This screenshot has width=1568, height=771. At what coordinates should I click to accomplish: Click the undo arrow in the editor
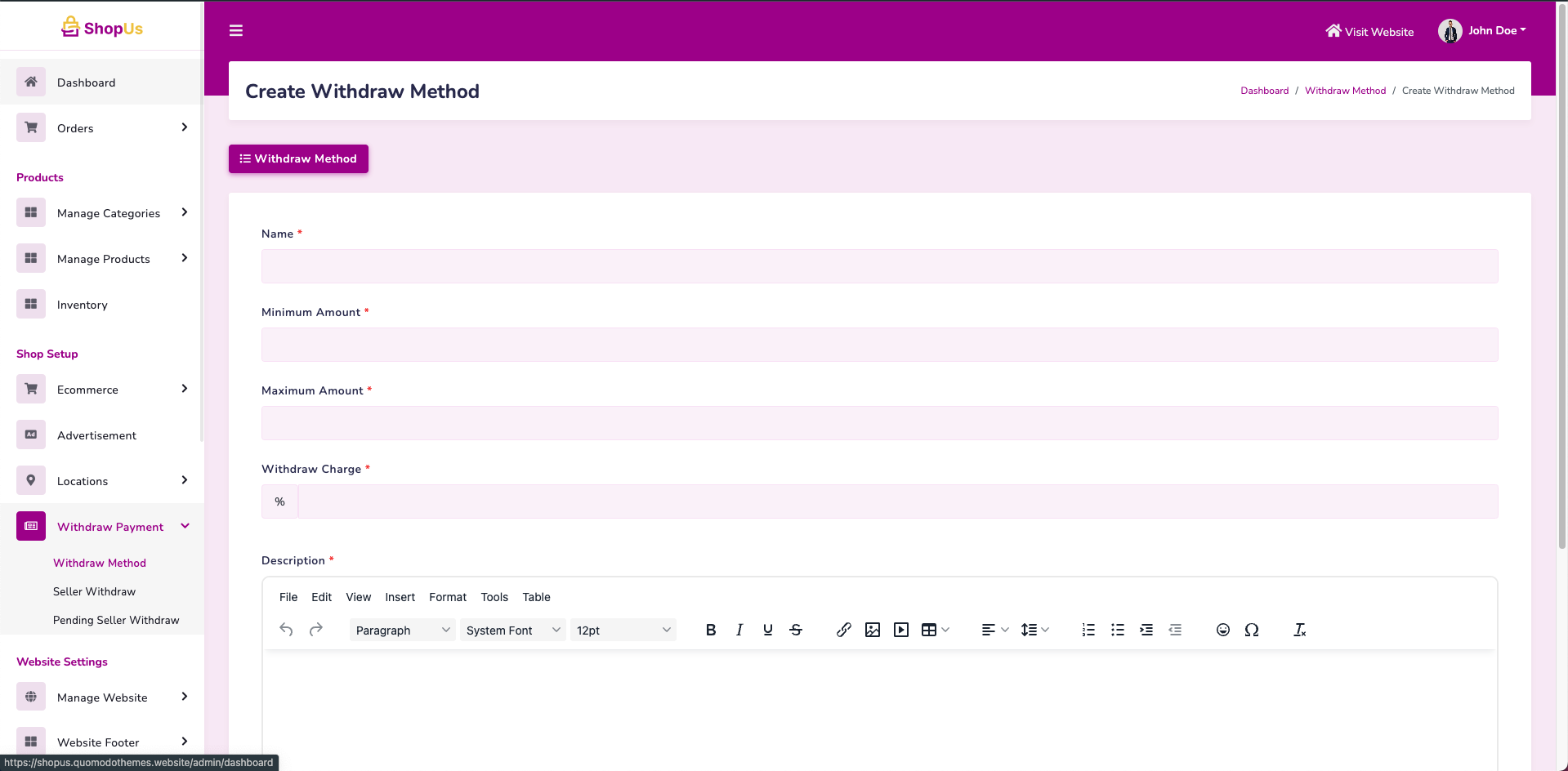click(286, 630)
